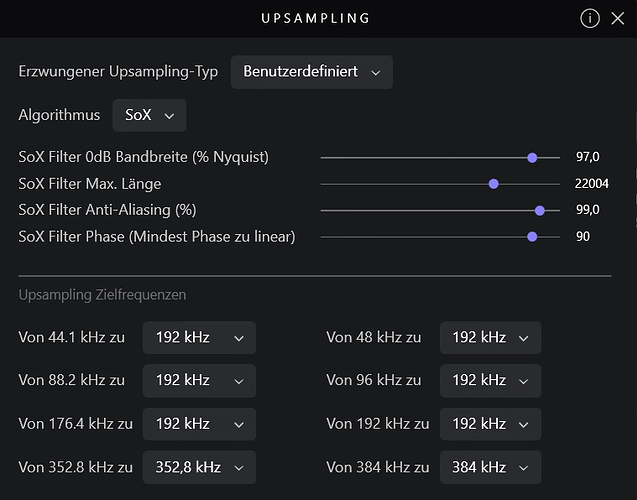Expand the Algorithmus SoX dropdown
This screenshot has width=637, height=500.
(x=149, y=115)
